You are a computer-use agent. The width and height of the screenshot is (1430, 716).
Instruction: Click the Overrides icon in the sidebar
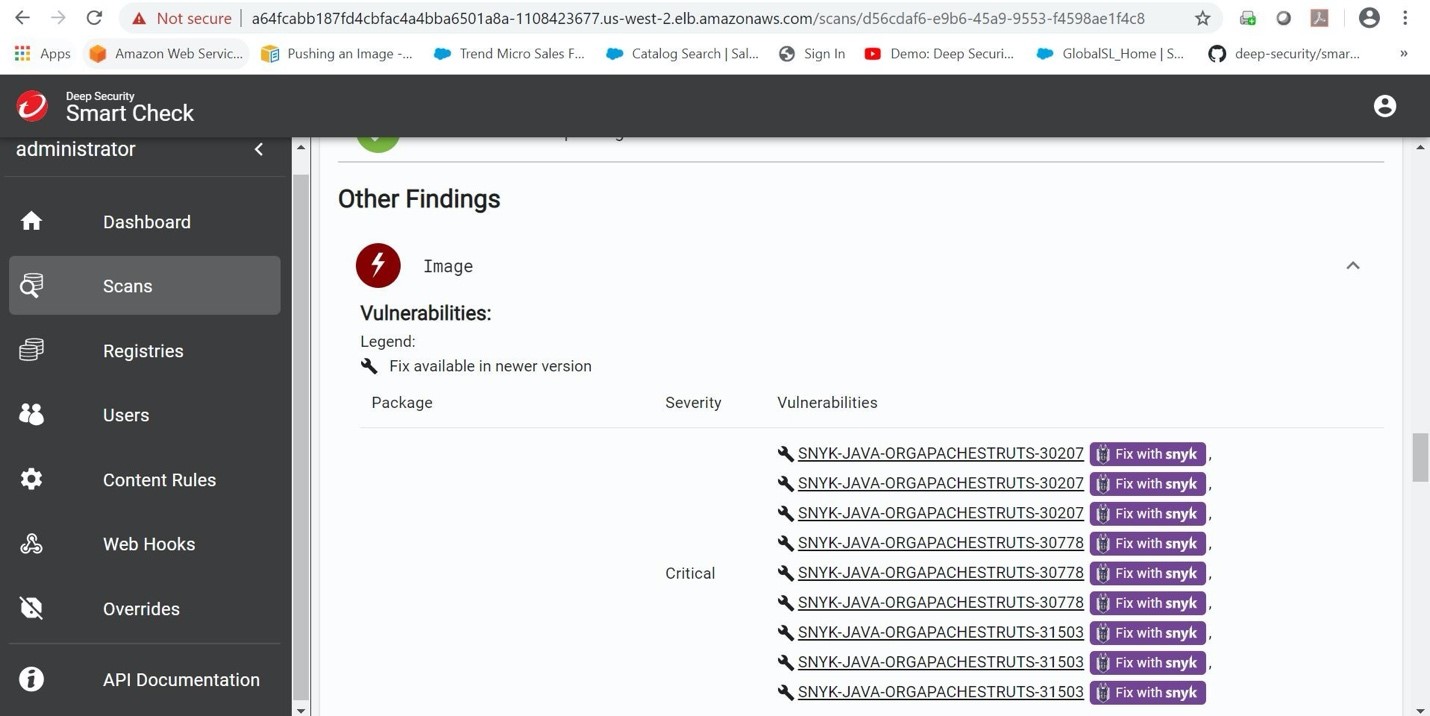click(32, 608)
